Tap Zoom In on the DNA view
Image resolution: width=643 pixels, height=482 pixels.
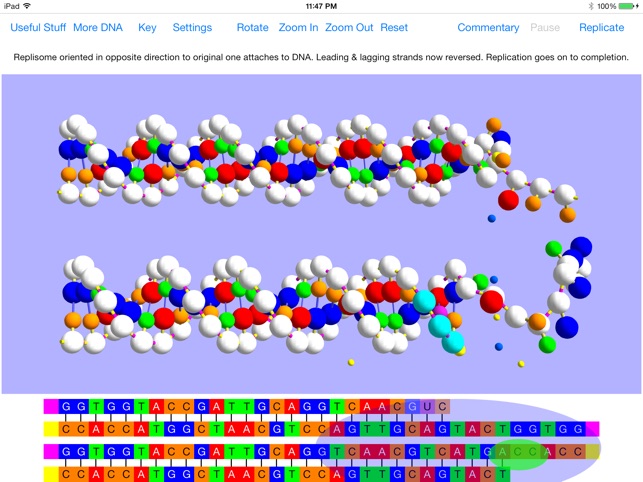pos(299,27)
